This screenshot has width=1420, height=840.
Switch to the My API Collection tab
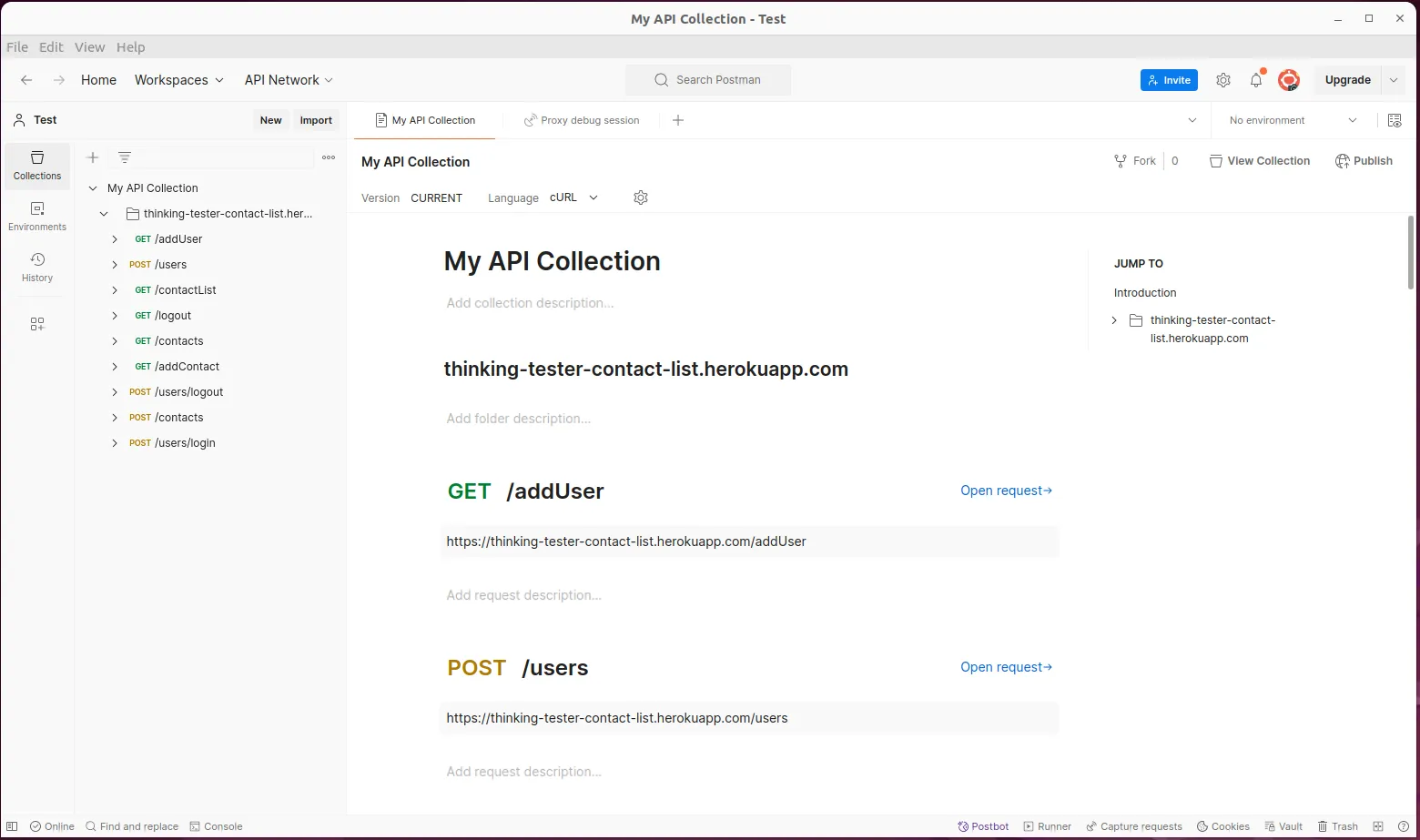coord(425,120)
